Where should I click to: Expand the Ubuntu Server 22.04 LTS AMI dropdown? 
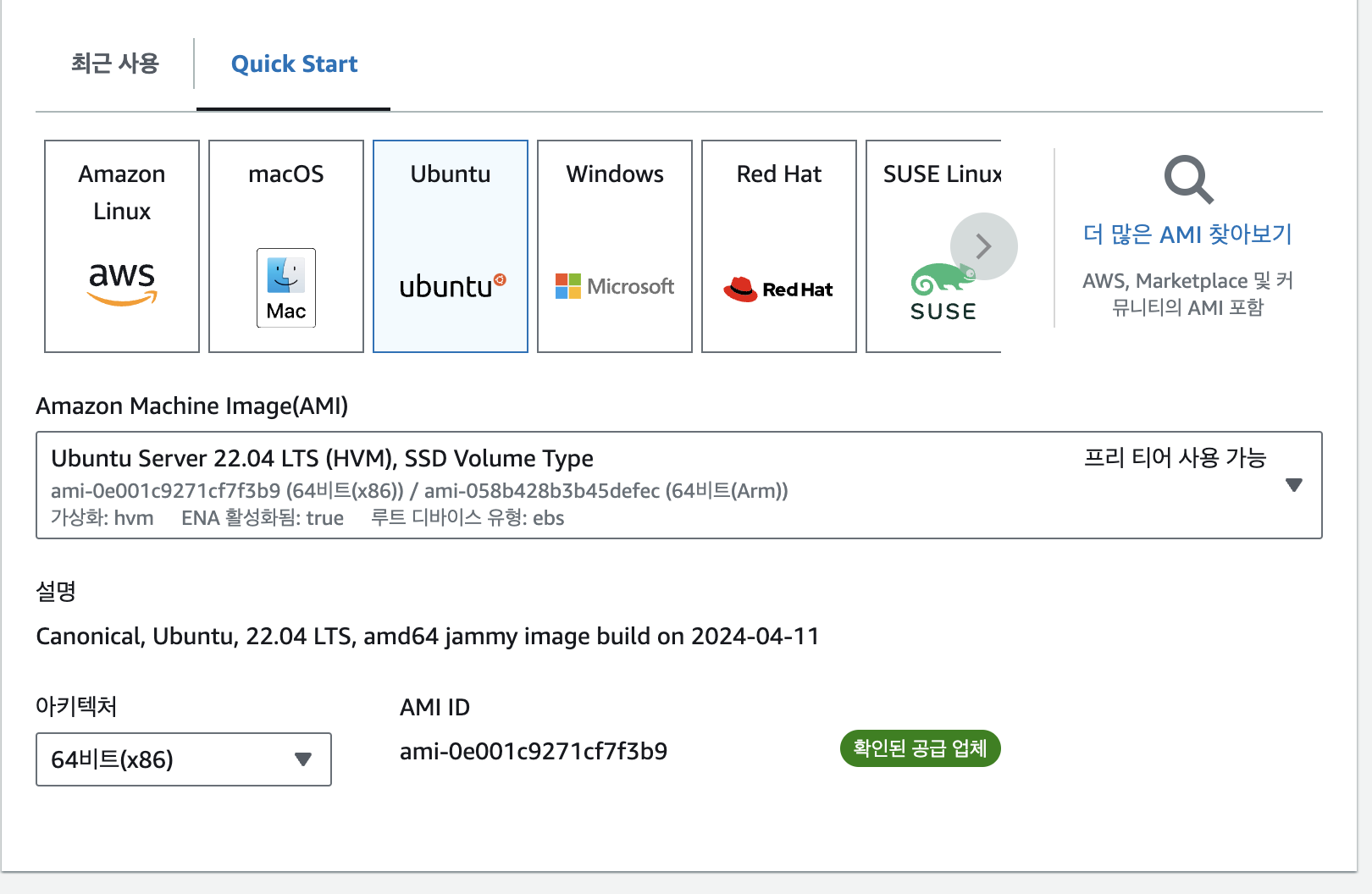(x=679, y=485)
